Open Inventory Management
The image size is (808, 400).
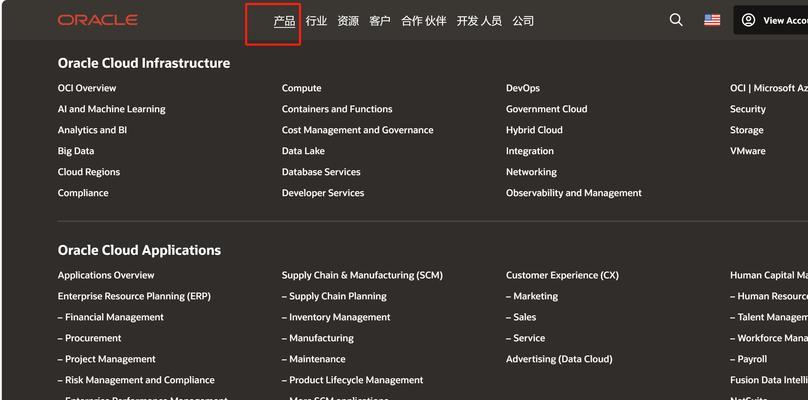[x=336, y=317]
